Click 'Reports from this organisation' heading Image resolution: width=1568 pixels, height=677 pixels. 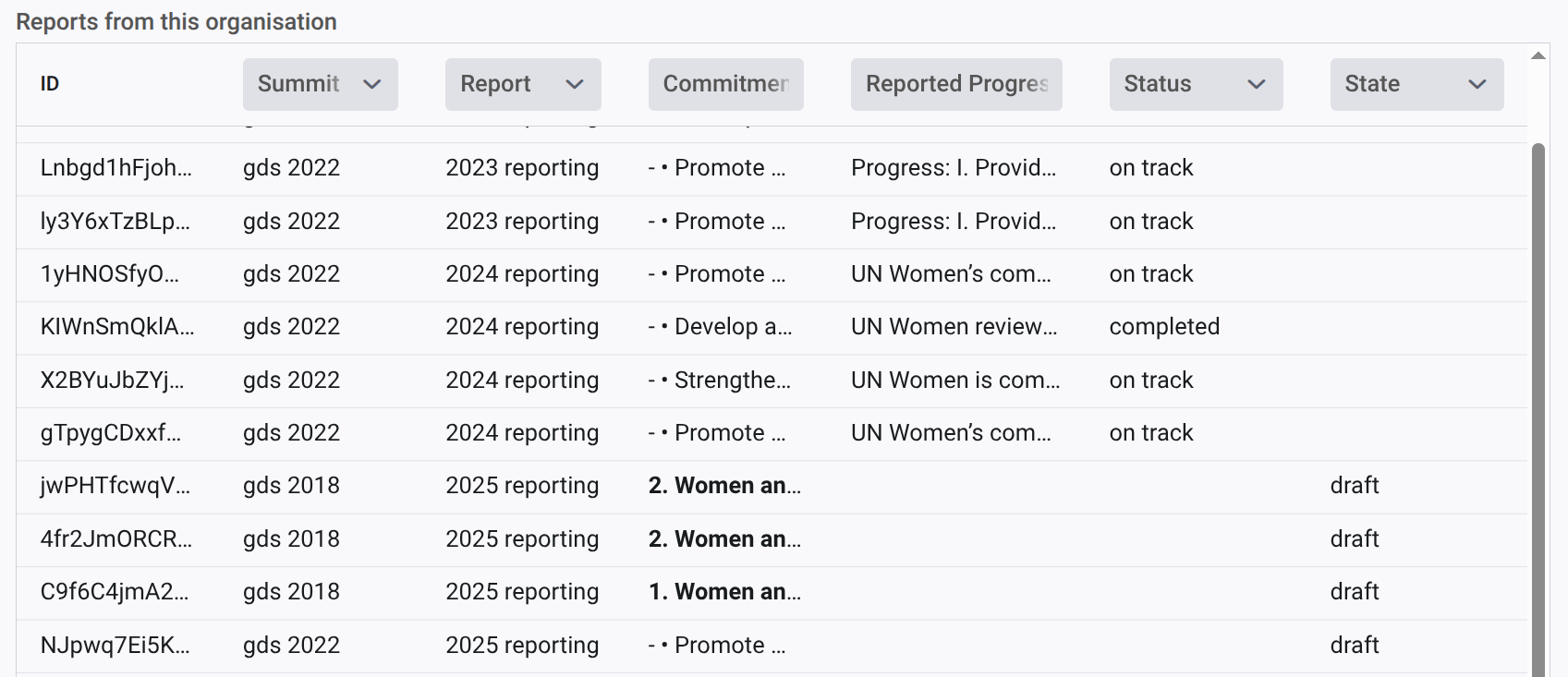click(x=176, y=22)
